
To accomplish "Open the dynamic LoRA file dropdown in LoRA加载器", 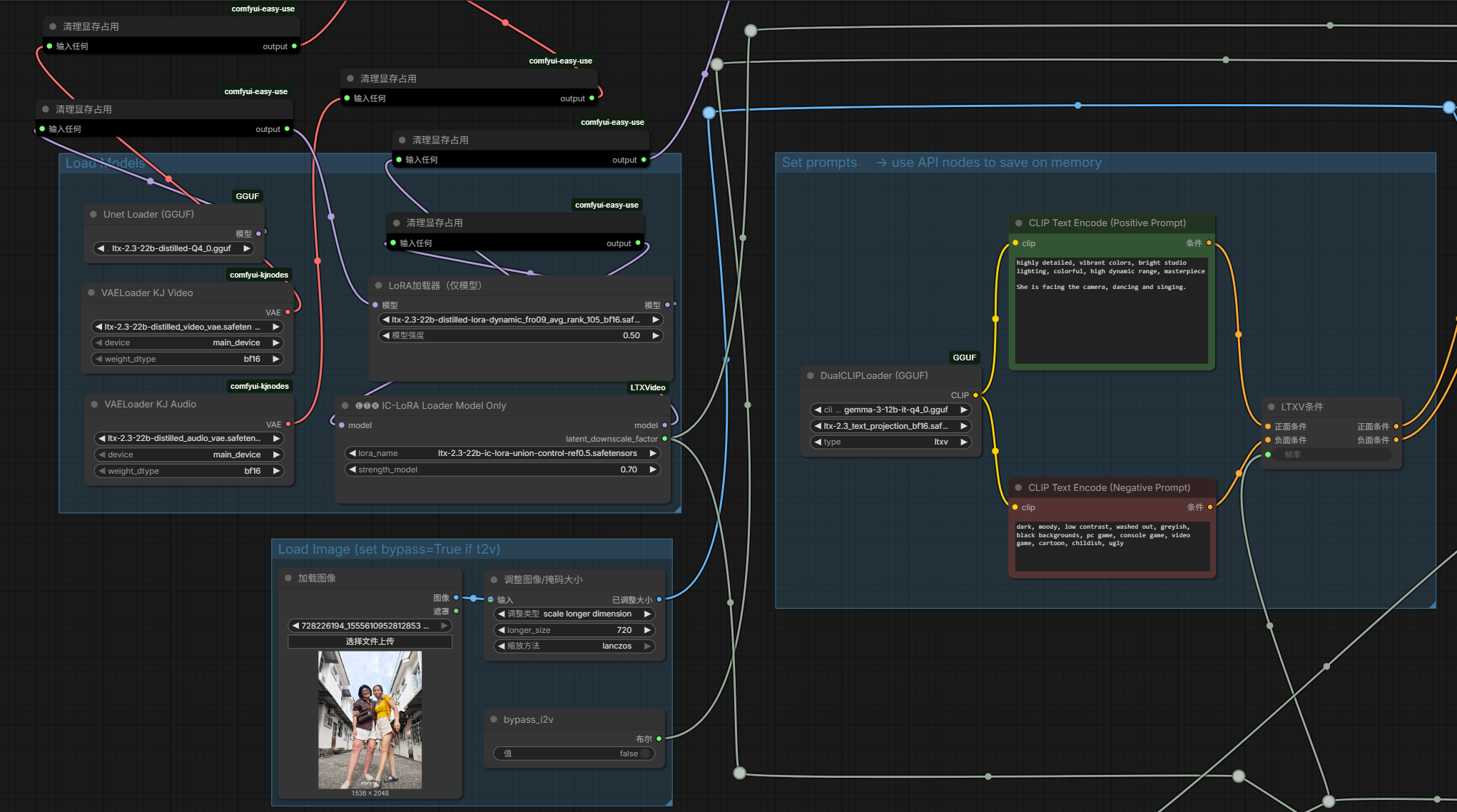I will point(521,320).
